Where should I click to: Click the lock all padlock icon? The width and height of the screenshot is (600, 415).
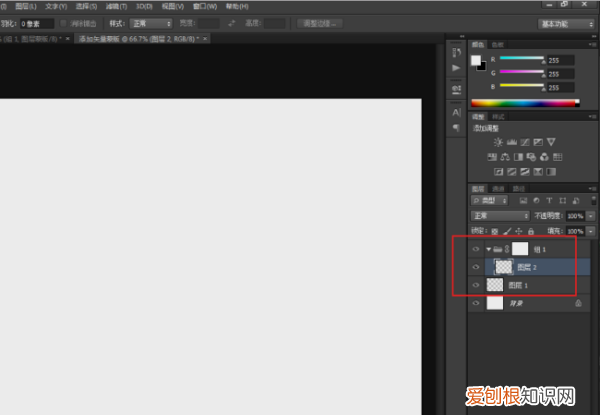click(x=531, y=230)
